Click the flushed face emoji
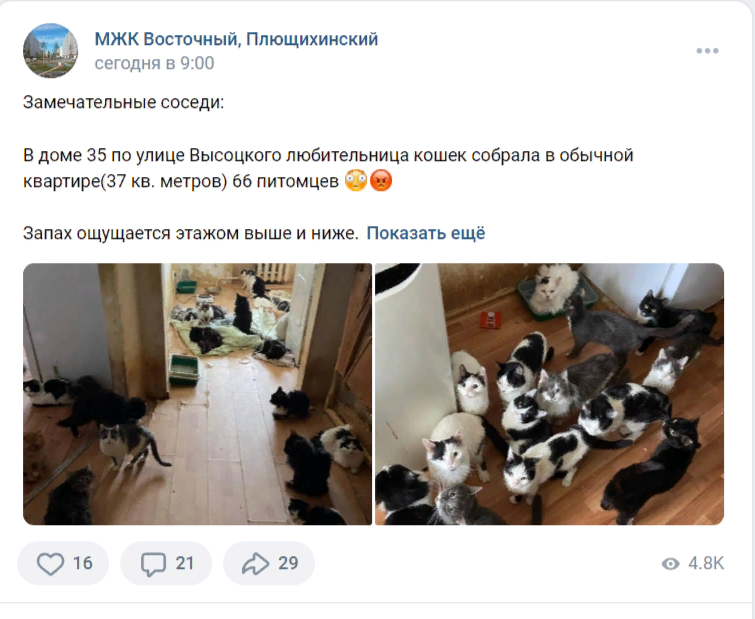Screen dimensions: 755x619 [x=356, y=181]
